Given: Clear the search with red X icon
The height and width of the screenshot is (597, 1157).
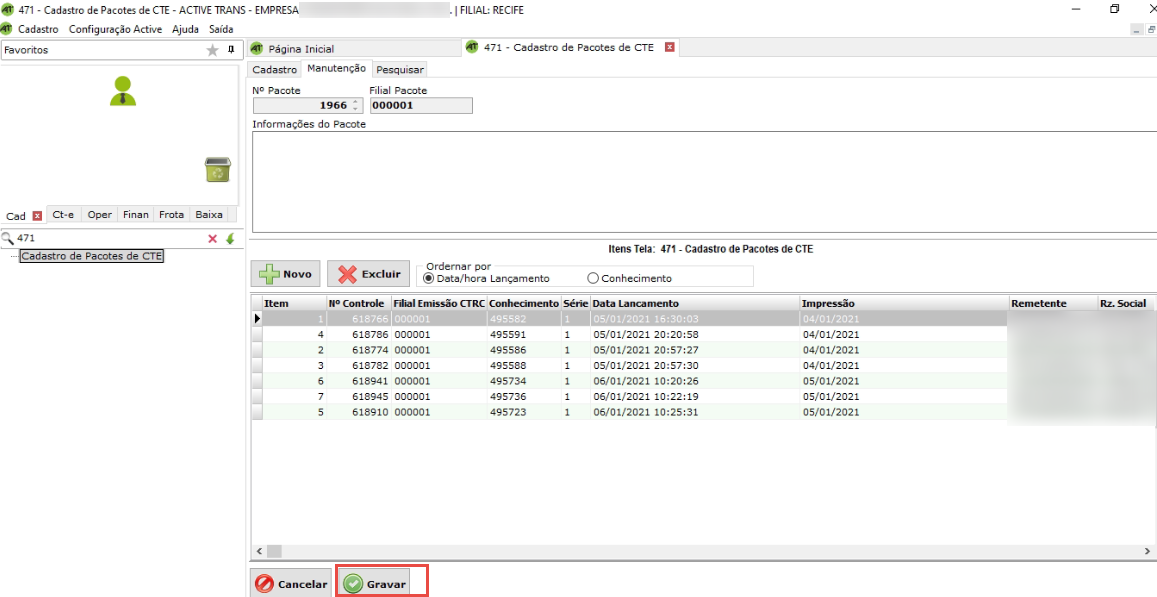Looking at the screenshot, I should (212, 239).
